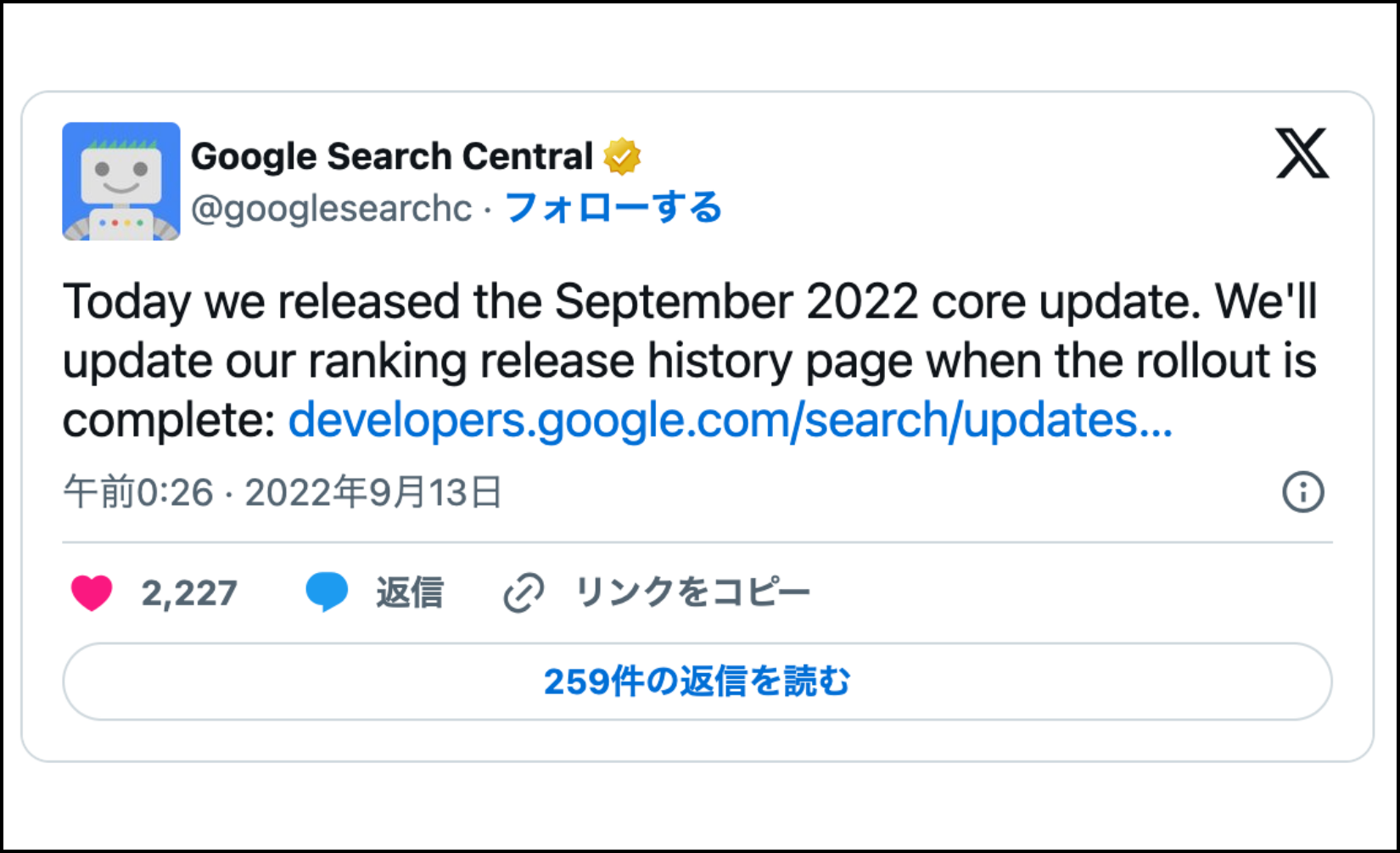Open the Google Search Central robot avatar

click(x=121, y=181)
